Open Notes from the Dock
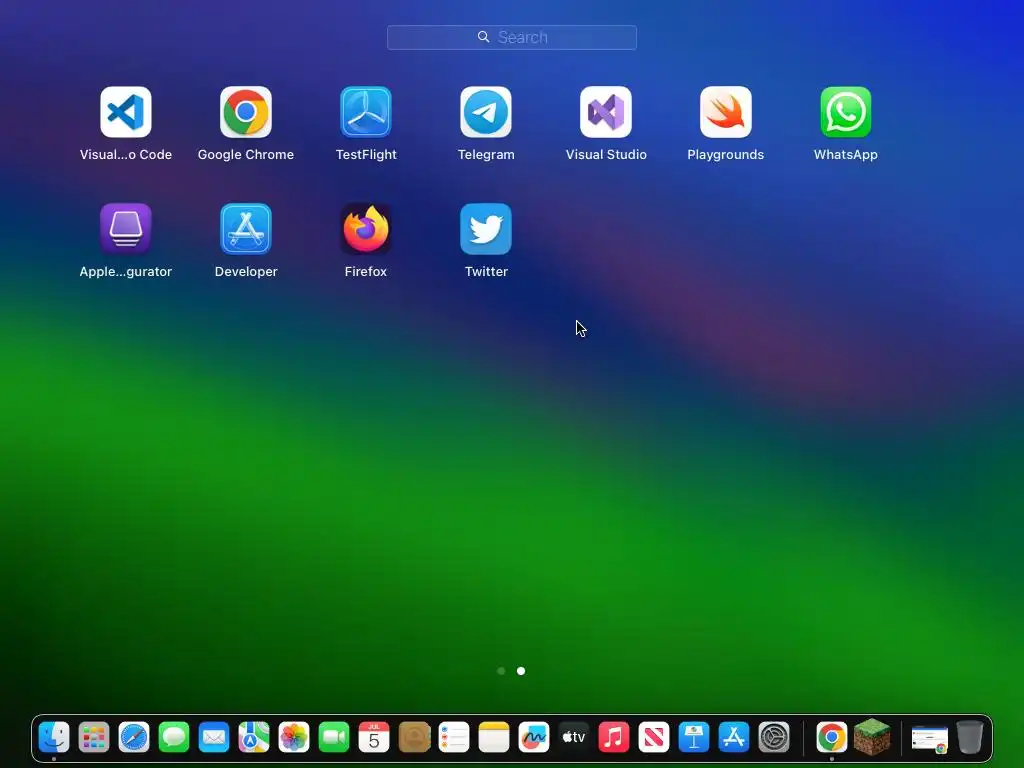1024x768 pixels. tap(494, 737)
